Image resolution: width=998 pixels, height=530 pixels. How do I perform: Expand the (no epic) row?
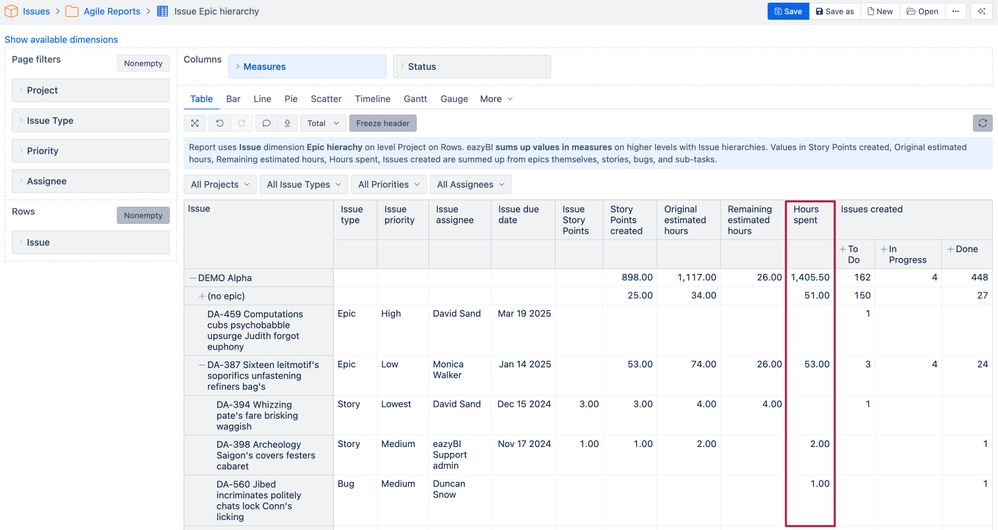point(202,296)
